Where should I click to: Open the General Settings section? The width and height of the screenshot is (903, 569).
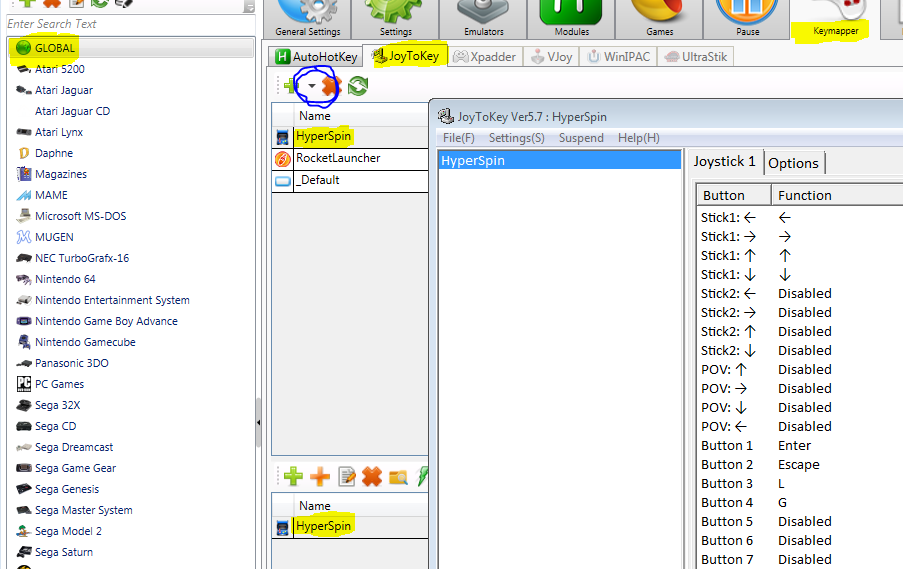308,19
